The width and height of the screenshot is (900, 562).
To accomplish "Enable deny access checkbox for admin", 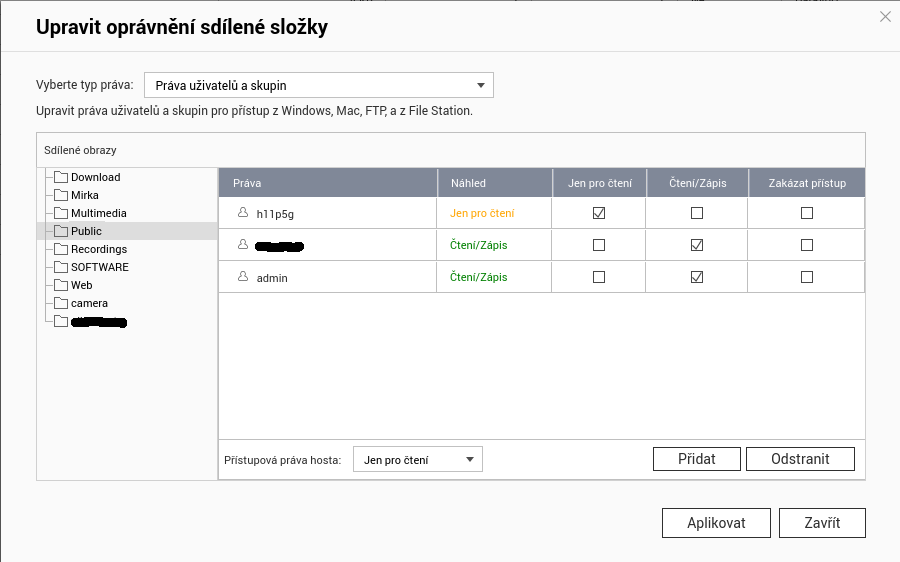I will (807, 277).
